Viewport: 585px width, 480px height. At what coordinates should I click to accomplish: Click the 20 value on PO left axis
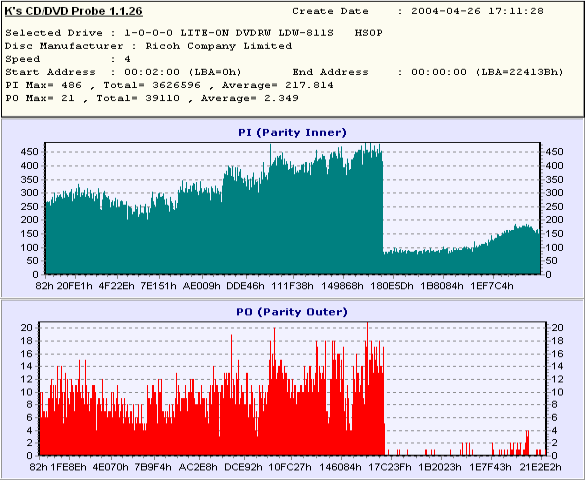[x=28, y=327]
